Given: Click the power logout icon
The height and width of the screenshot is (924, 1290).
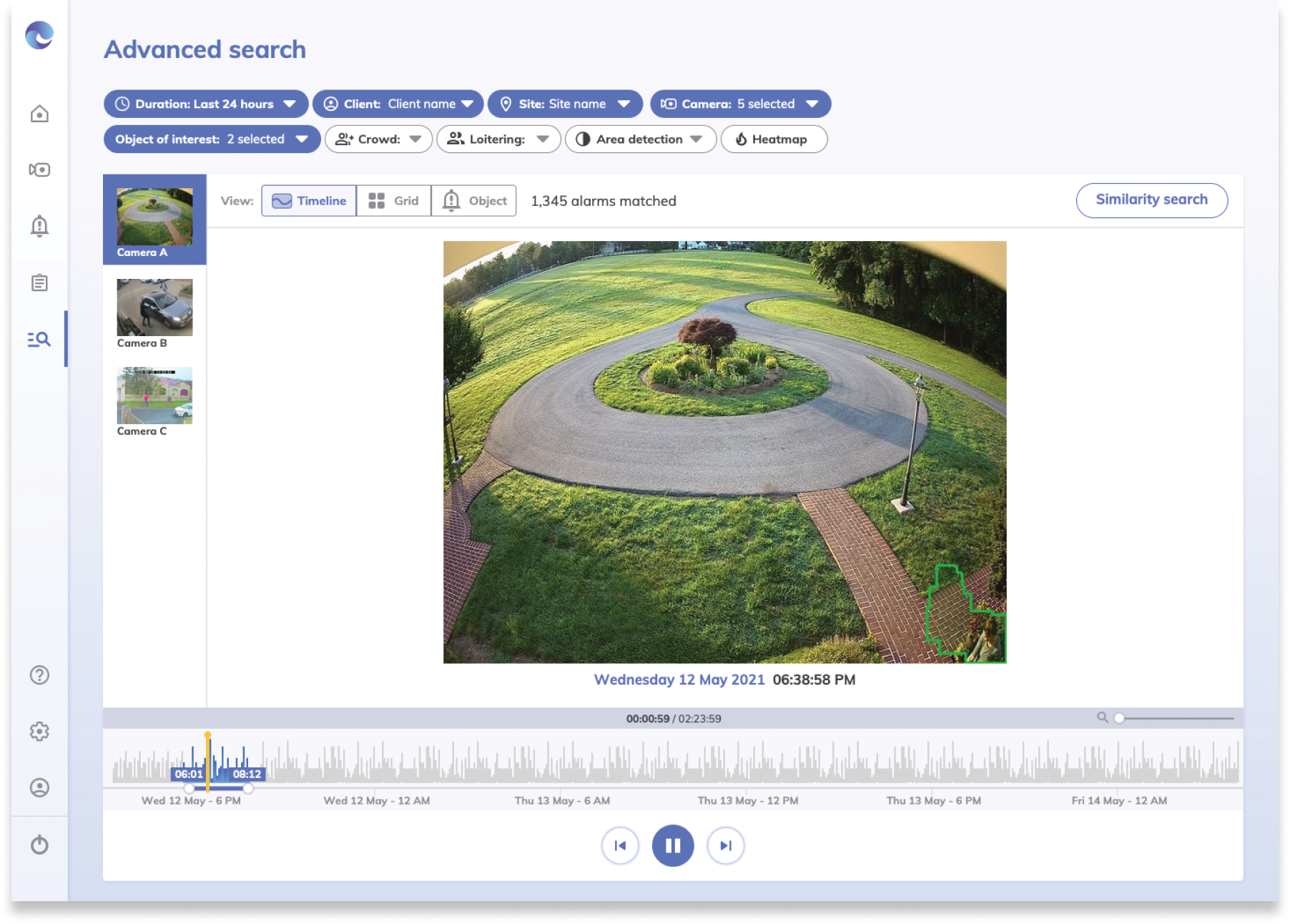Looking at the screenshot, I should click(x=39, y=845).
